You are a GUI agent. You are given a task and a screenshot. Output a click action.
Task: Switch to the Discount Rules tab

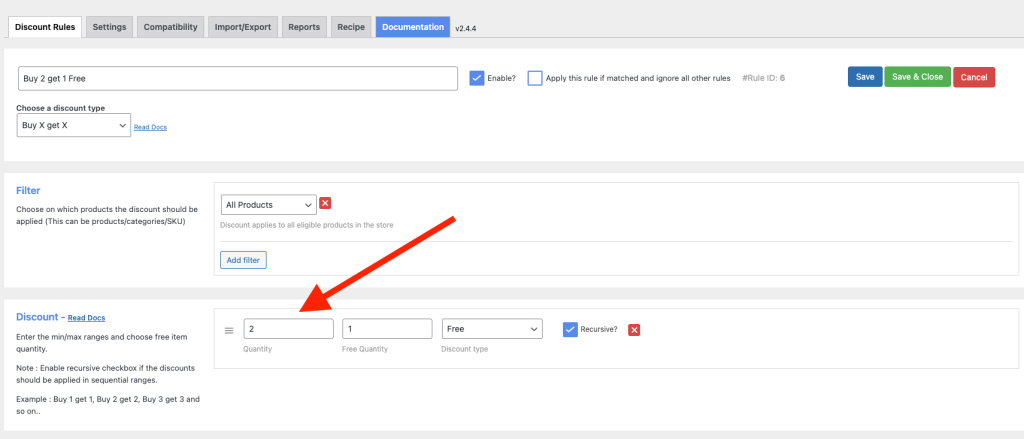click(x=45, y=27)
